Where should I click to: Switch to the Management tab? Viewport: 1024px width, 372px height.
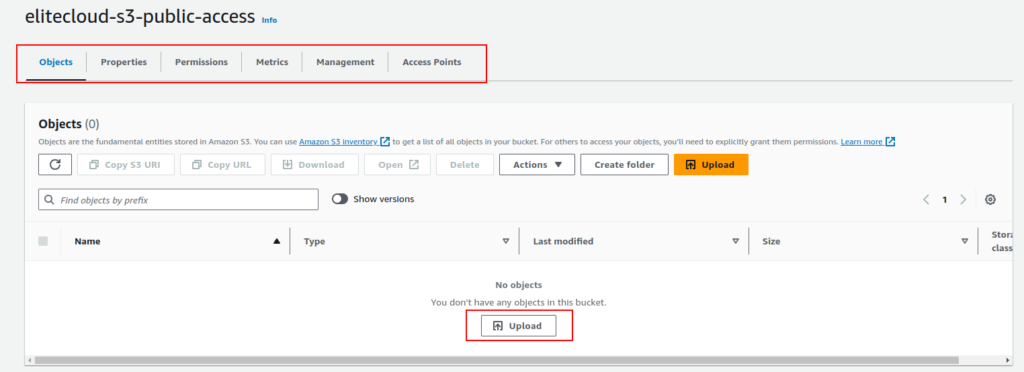(x=345, y=63)
